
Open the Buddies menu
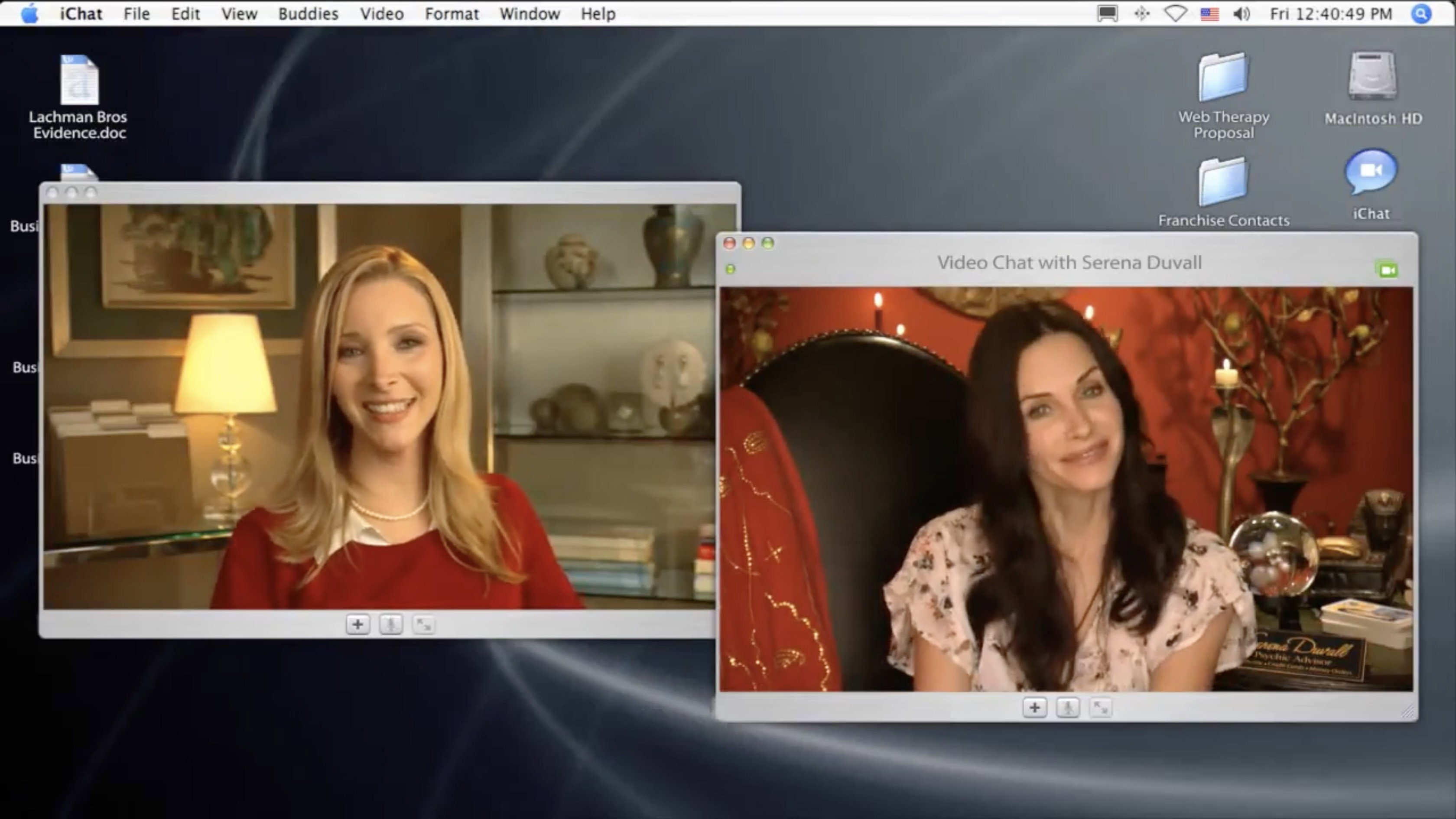click(308, 13)
